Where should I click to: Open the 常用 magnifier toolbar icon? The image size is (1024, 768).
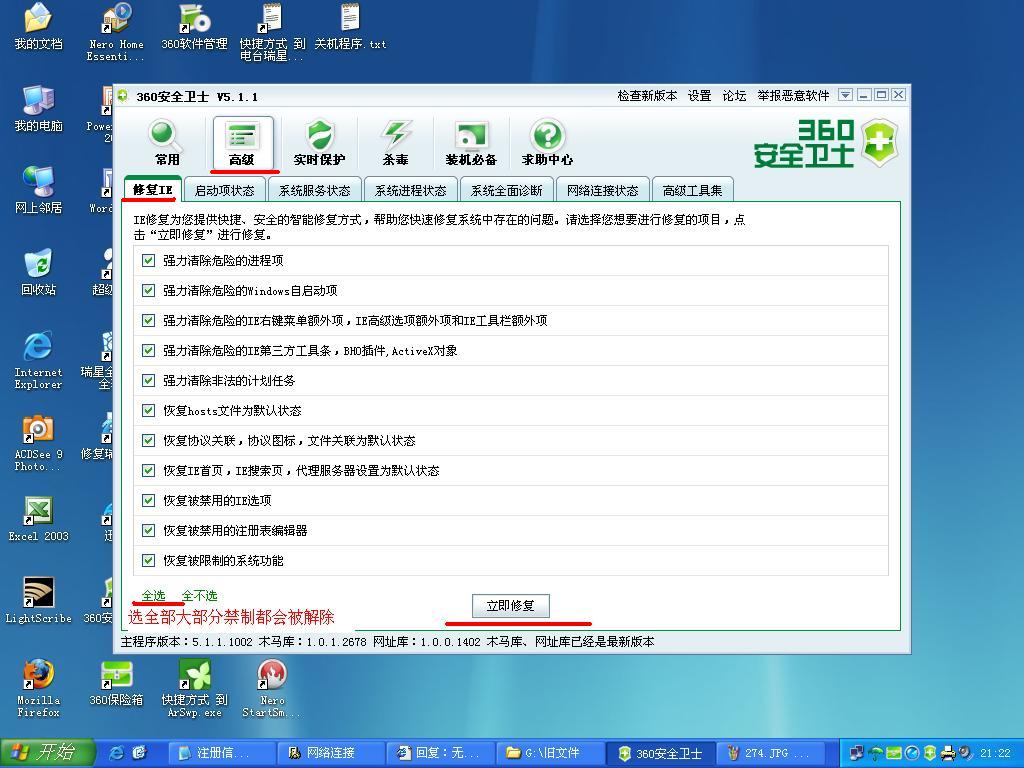point(166,142)
